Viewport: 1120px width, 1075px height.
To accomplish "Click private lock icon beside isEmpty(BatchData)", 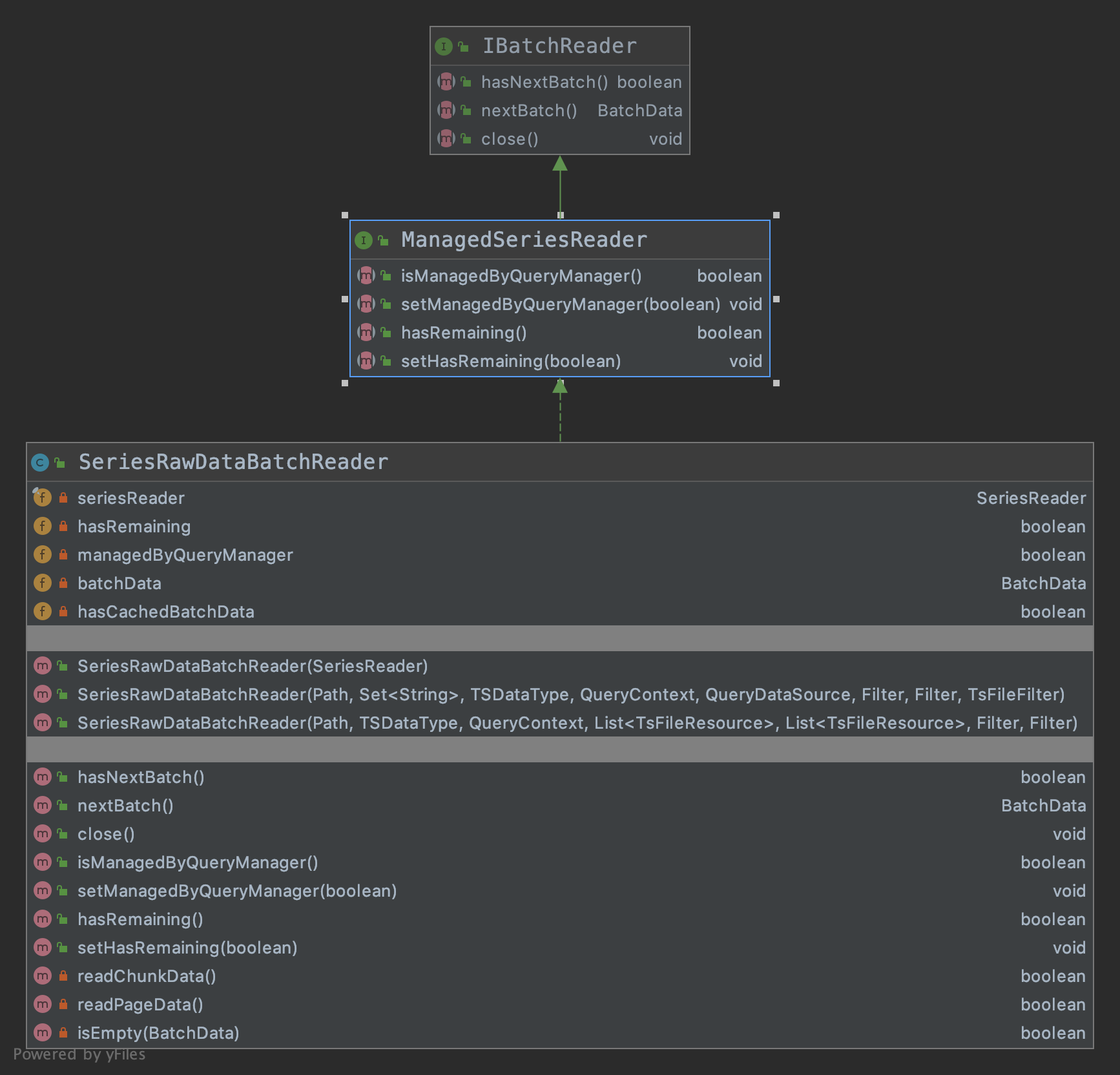I will [x=63, y=1032].
